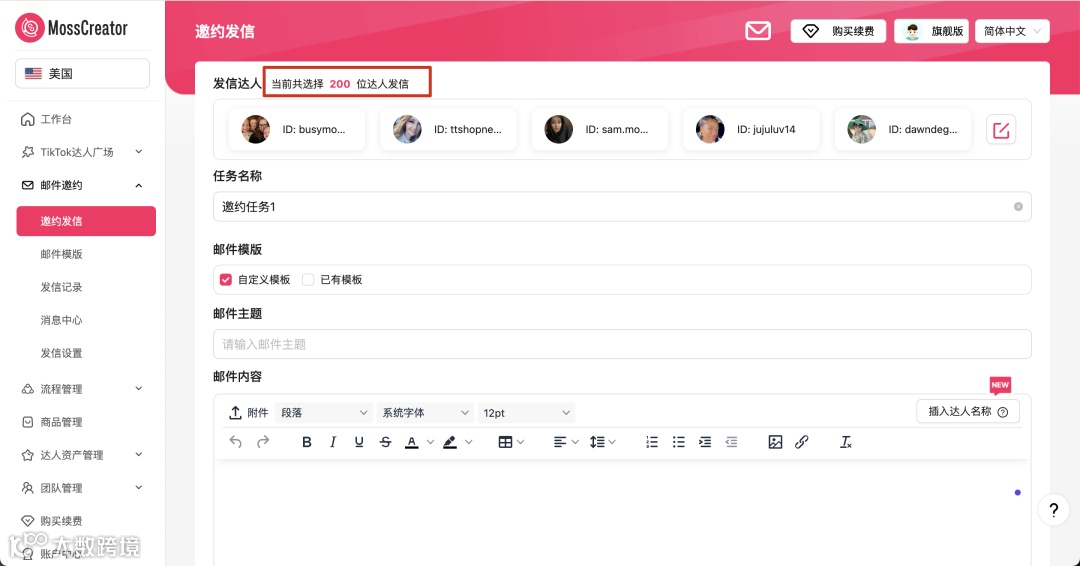The width and height of the screenshot is (1080, 566).
Task: Toggle strikethrough formatting
Action: pos(385,442)
